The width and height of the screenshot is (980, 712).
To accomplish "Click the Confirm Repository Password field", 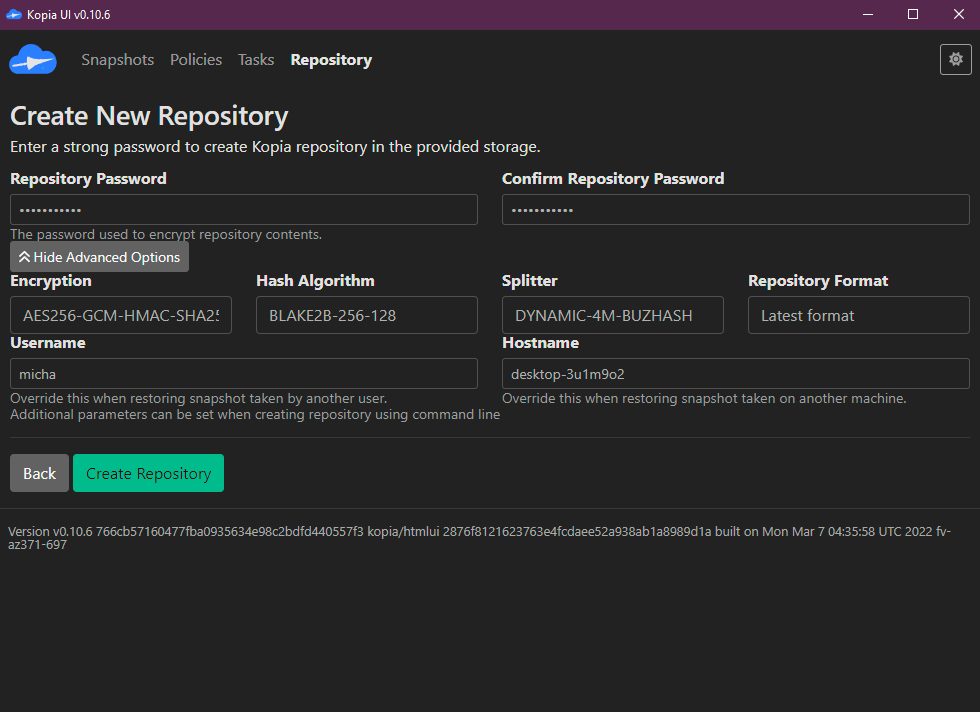I will coord(735,210).
